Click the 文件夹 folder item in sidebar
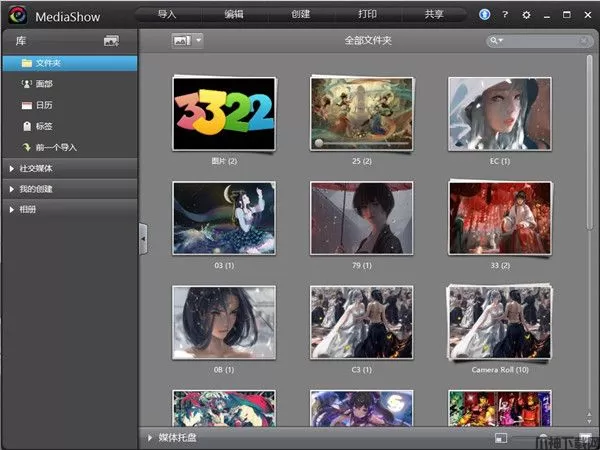600x450 pixels. [48, 63]
